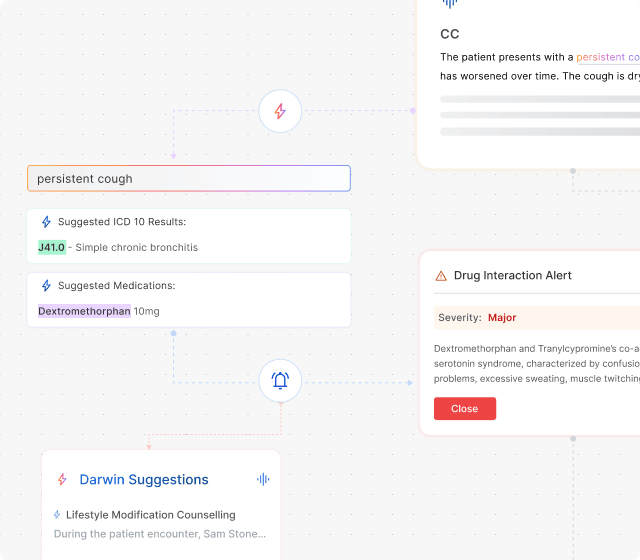
Task: Select the J41.0 ICD code tag
Action: click(x=52, y=247)
